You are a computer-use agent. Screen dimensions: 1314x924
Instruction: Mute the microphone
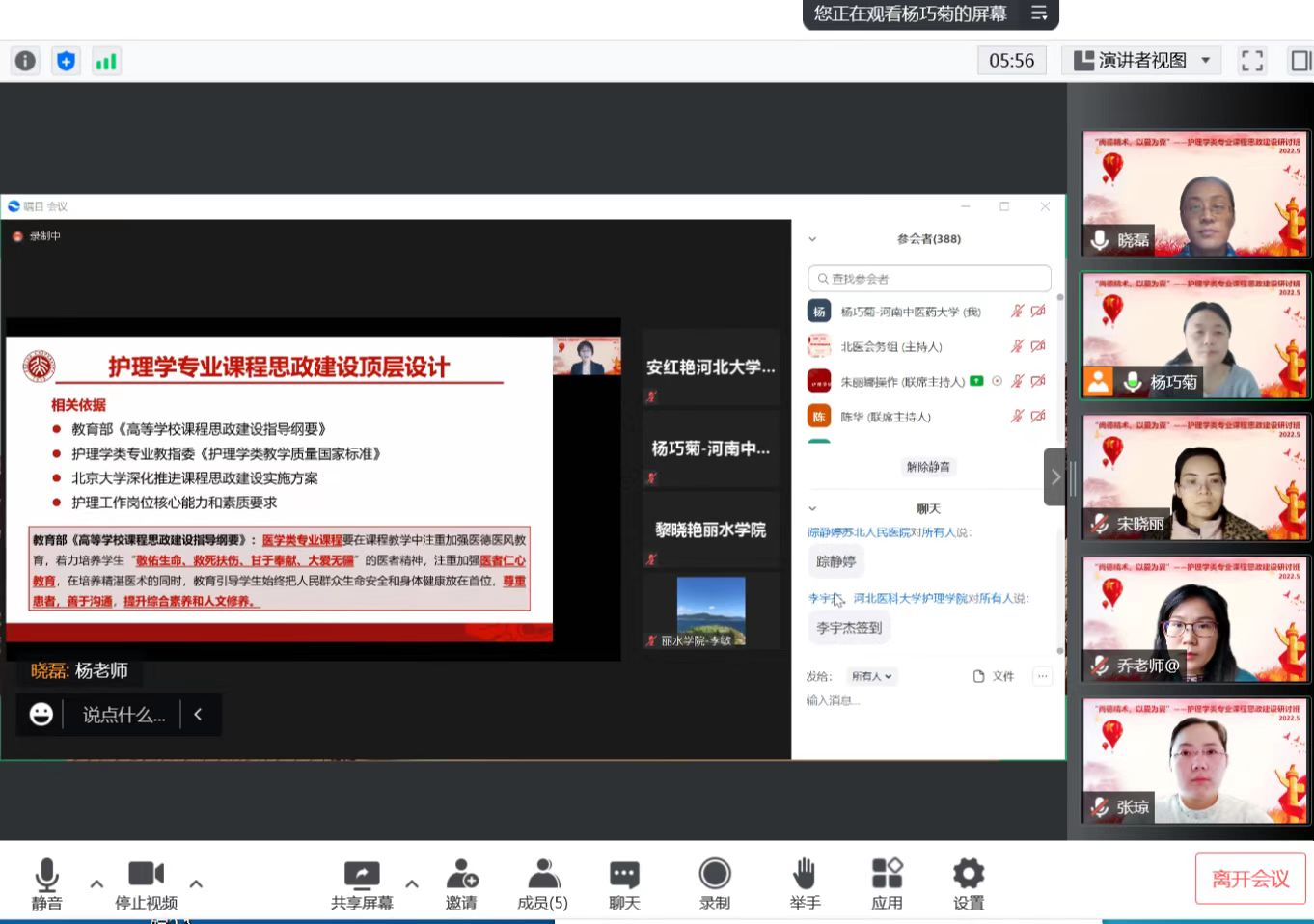tap(46, 883)
